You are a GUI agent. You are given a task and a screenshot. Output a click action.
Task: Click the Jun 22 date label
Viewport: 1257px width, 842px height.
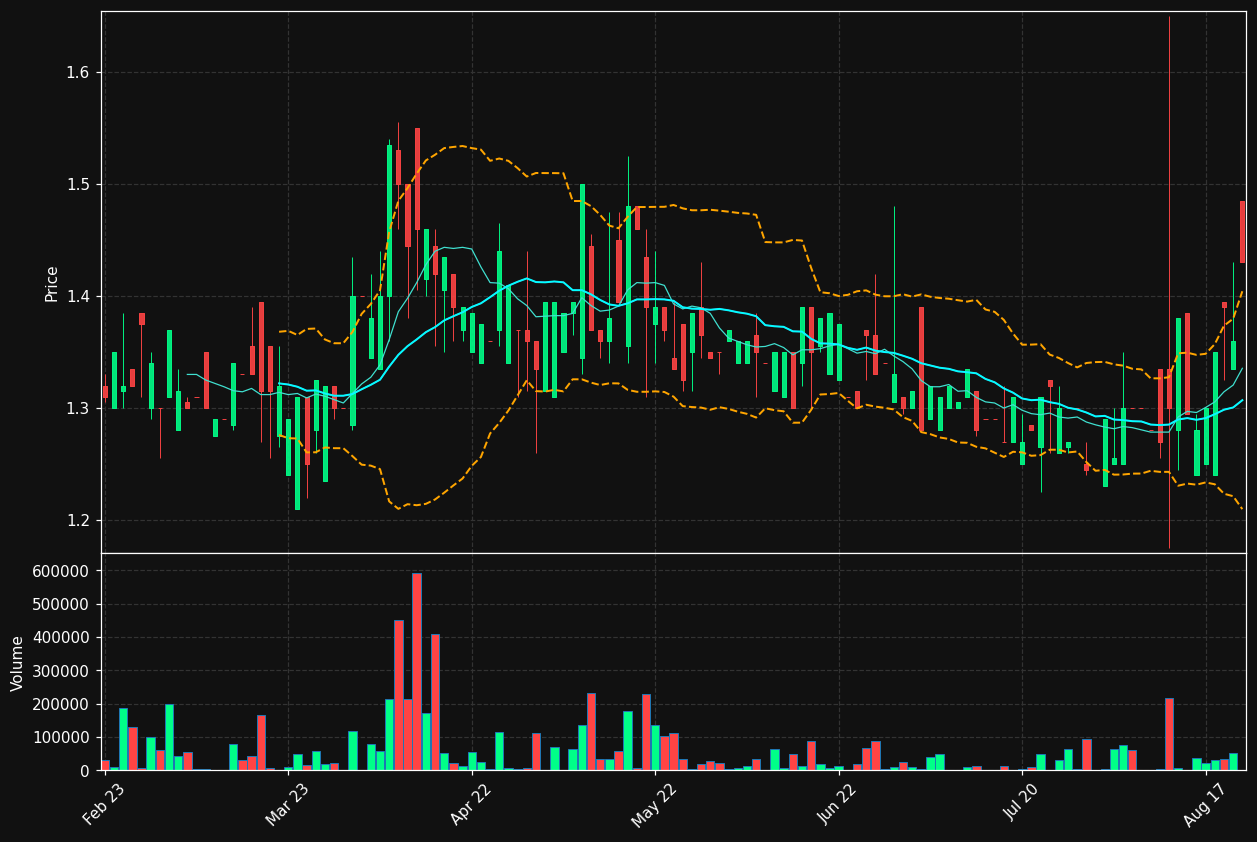838,804
